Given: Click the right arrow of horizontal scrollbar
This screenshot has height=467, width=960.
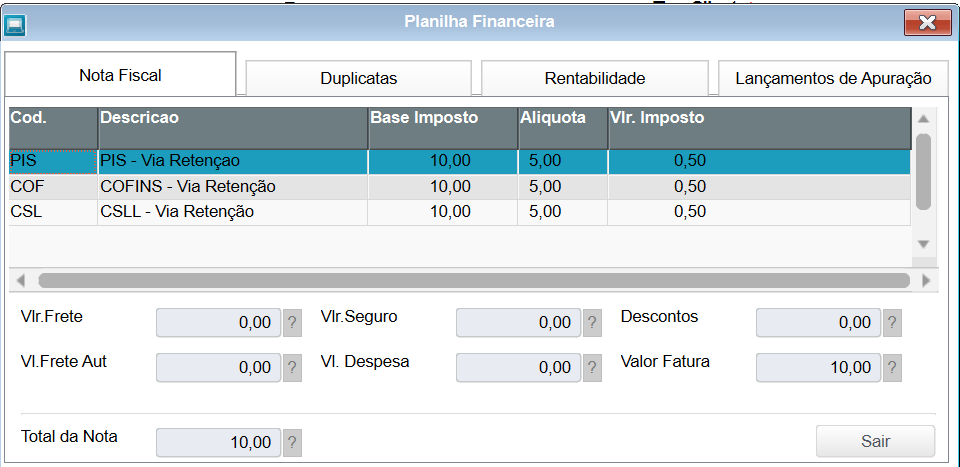Looking at the screenshot, I should pos(925,281).
